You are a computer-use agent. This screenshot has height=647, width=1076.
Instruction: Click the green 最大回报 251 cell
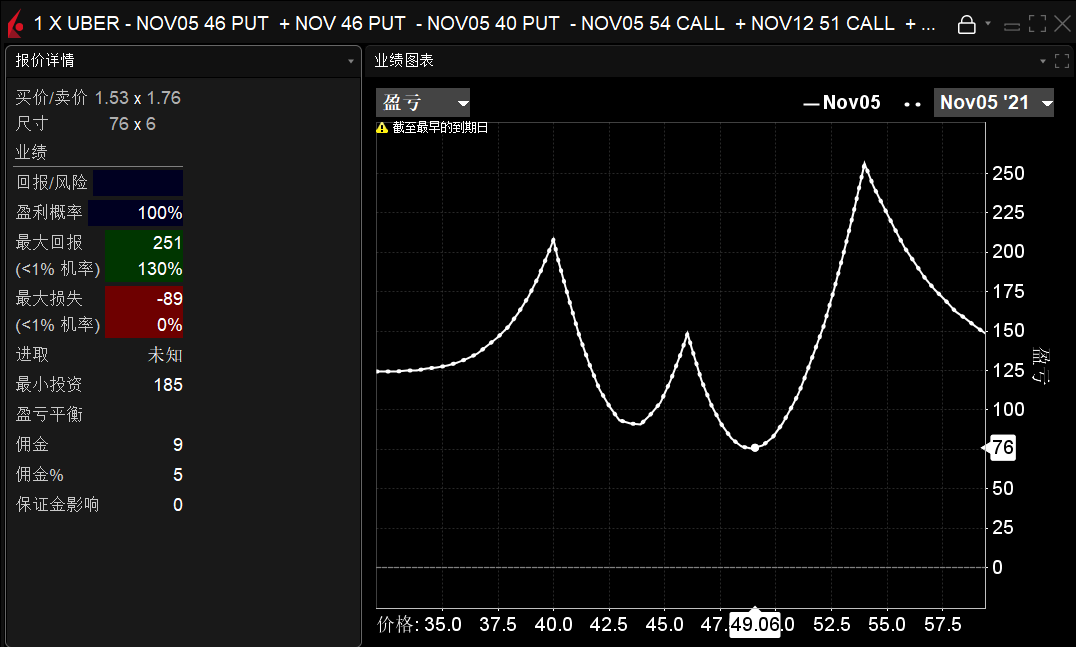144,243
